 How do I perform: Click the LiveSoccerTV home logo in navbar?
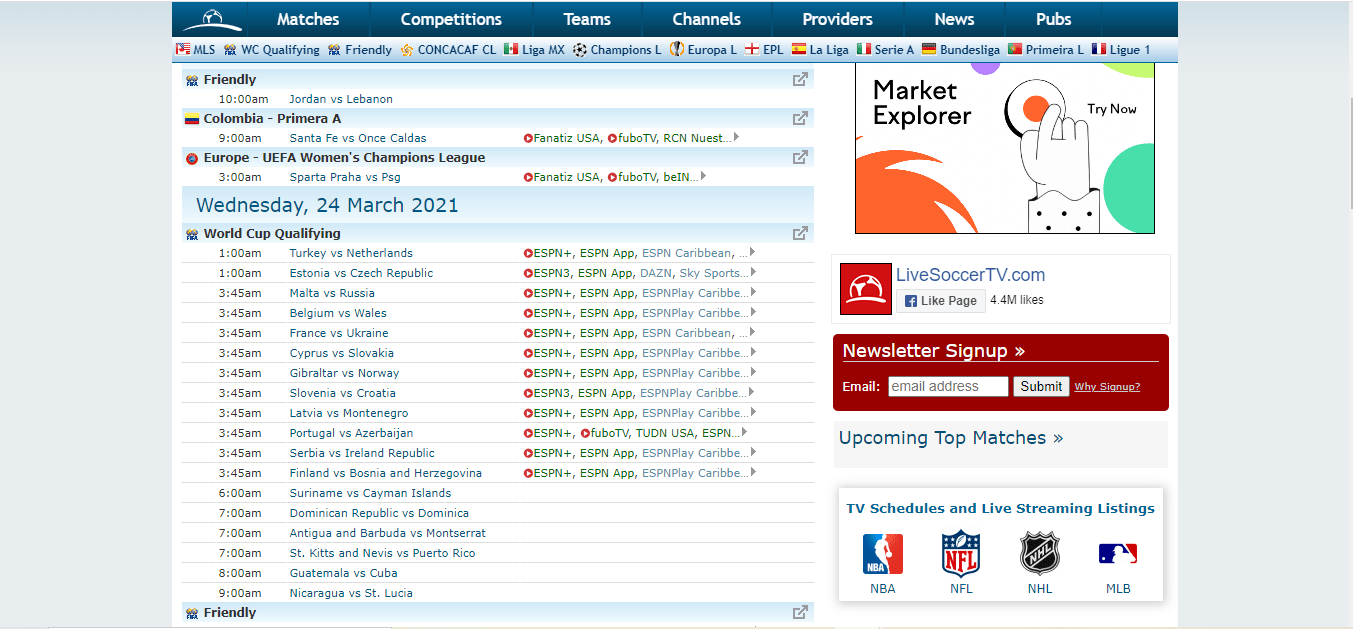pos(212,19)
